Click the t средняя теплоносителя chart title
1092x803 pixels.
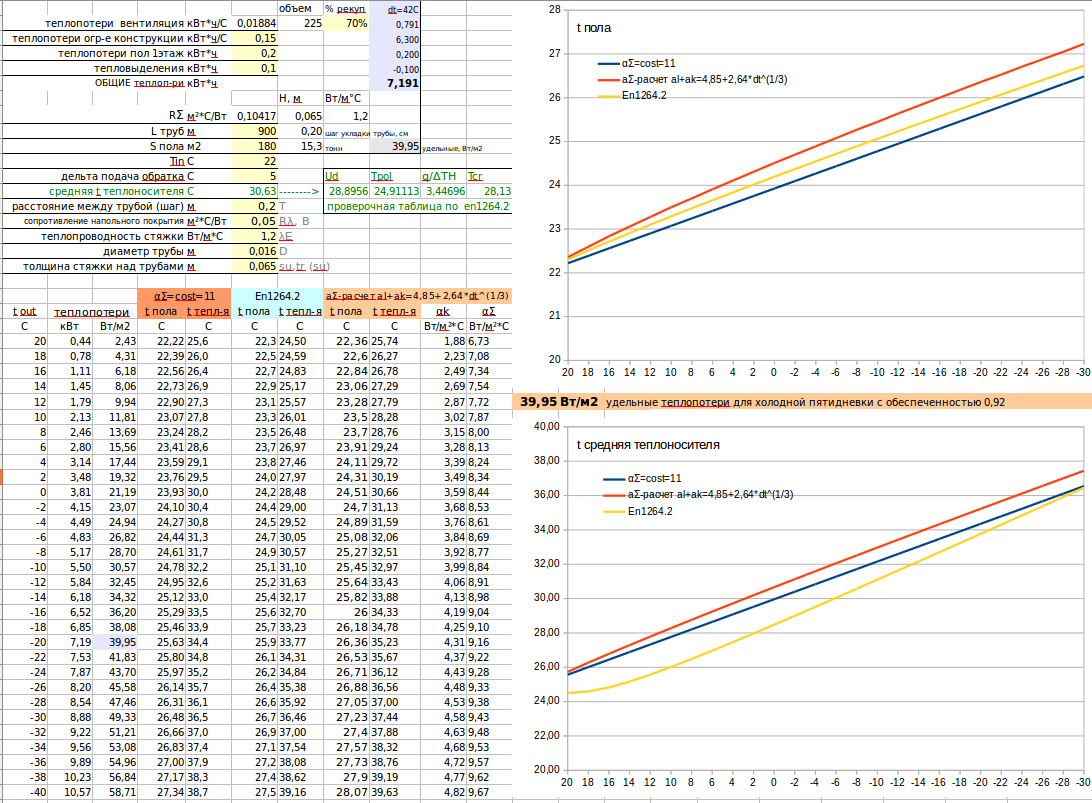648,444
